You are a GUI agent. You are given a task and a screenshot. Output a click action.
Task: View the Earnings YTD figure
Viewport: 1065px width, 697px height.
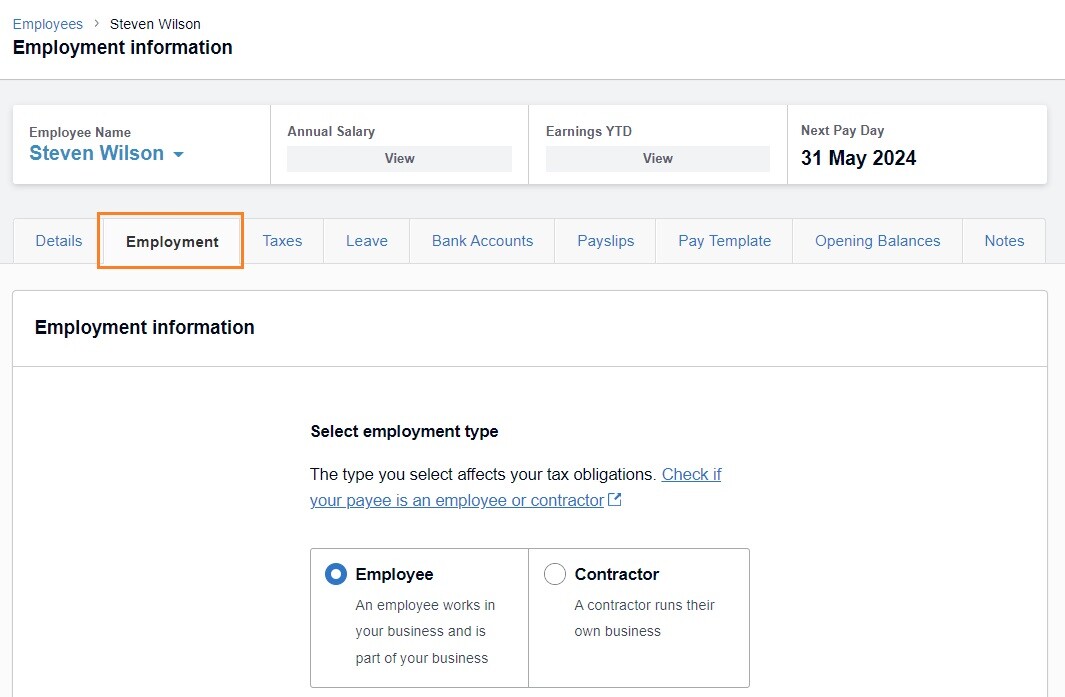pos(657,158)
